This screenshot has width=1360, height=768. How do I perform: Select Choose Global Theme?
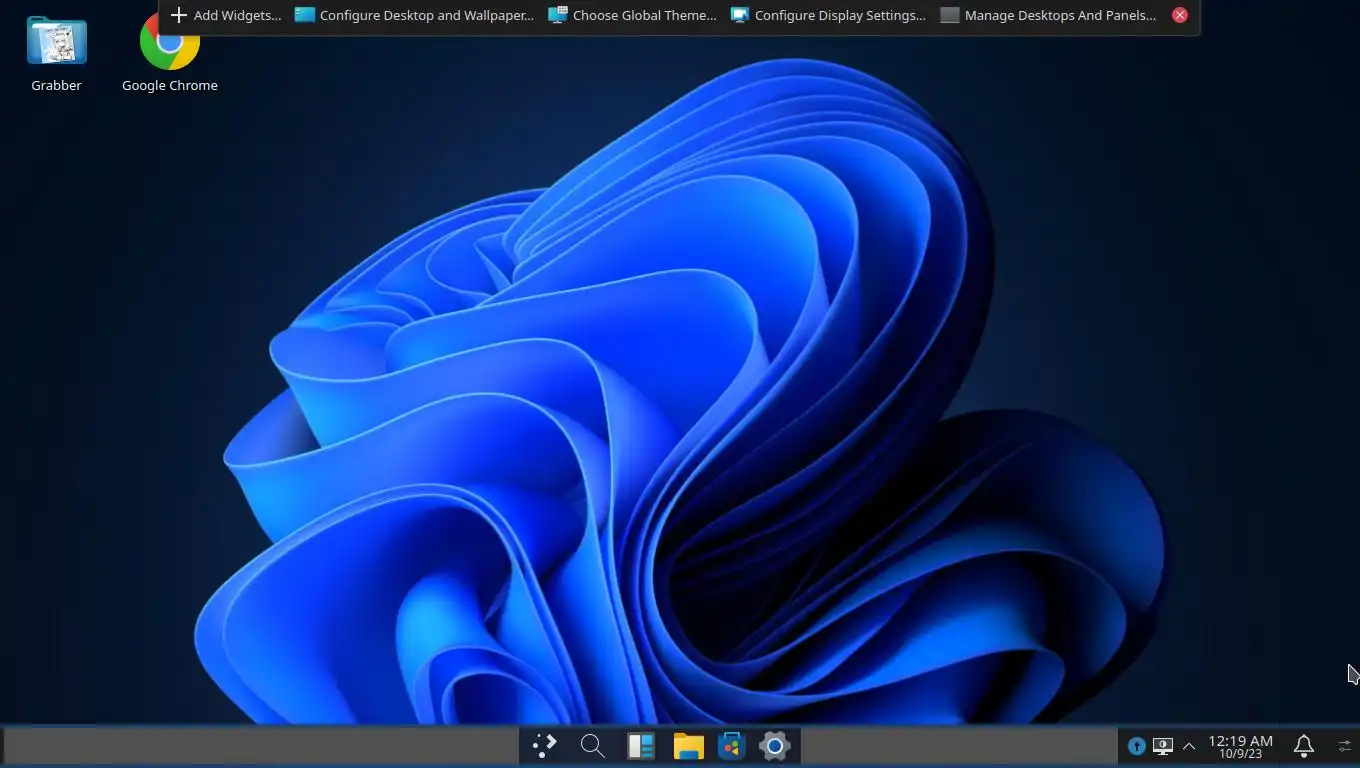click(632, 15)
